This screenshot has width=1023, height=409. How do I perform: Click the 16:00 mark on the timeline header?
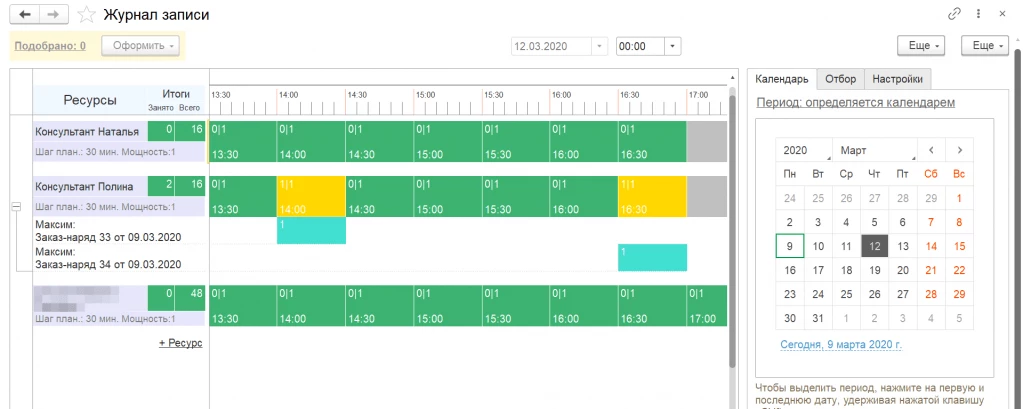coord(562,95)
